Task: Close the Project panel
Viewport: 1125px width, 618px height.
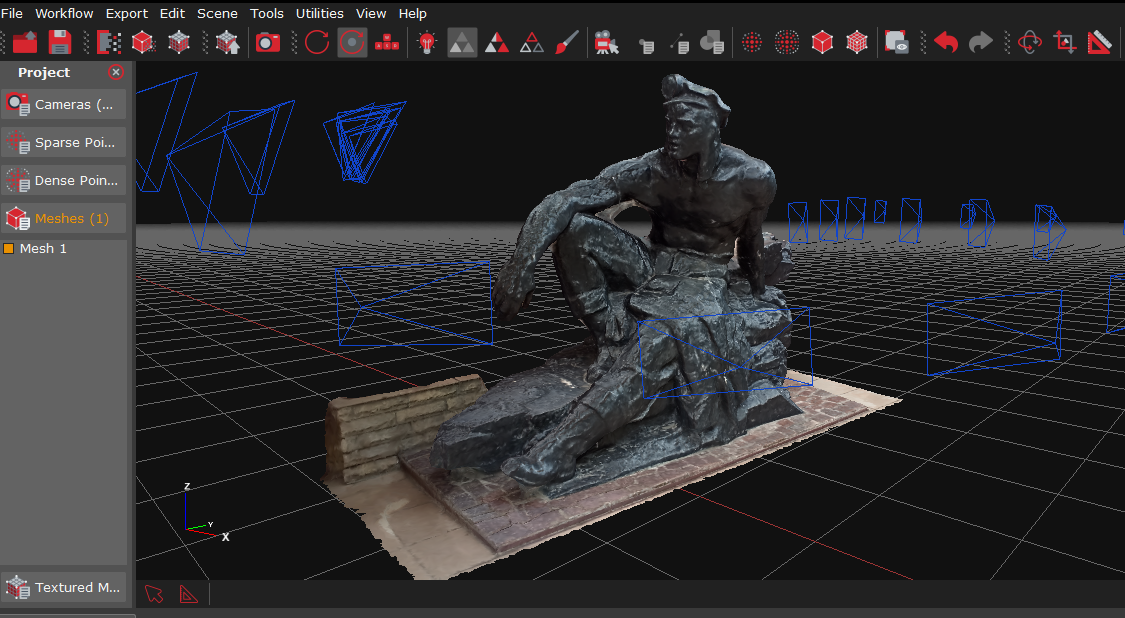Action: pos(116,72)
